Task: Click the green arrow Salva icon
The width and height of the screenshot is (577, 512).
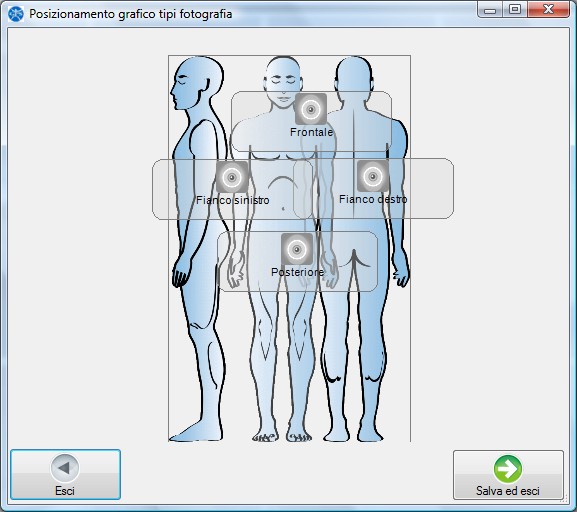Action: click(508, 469)
